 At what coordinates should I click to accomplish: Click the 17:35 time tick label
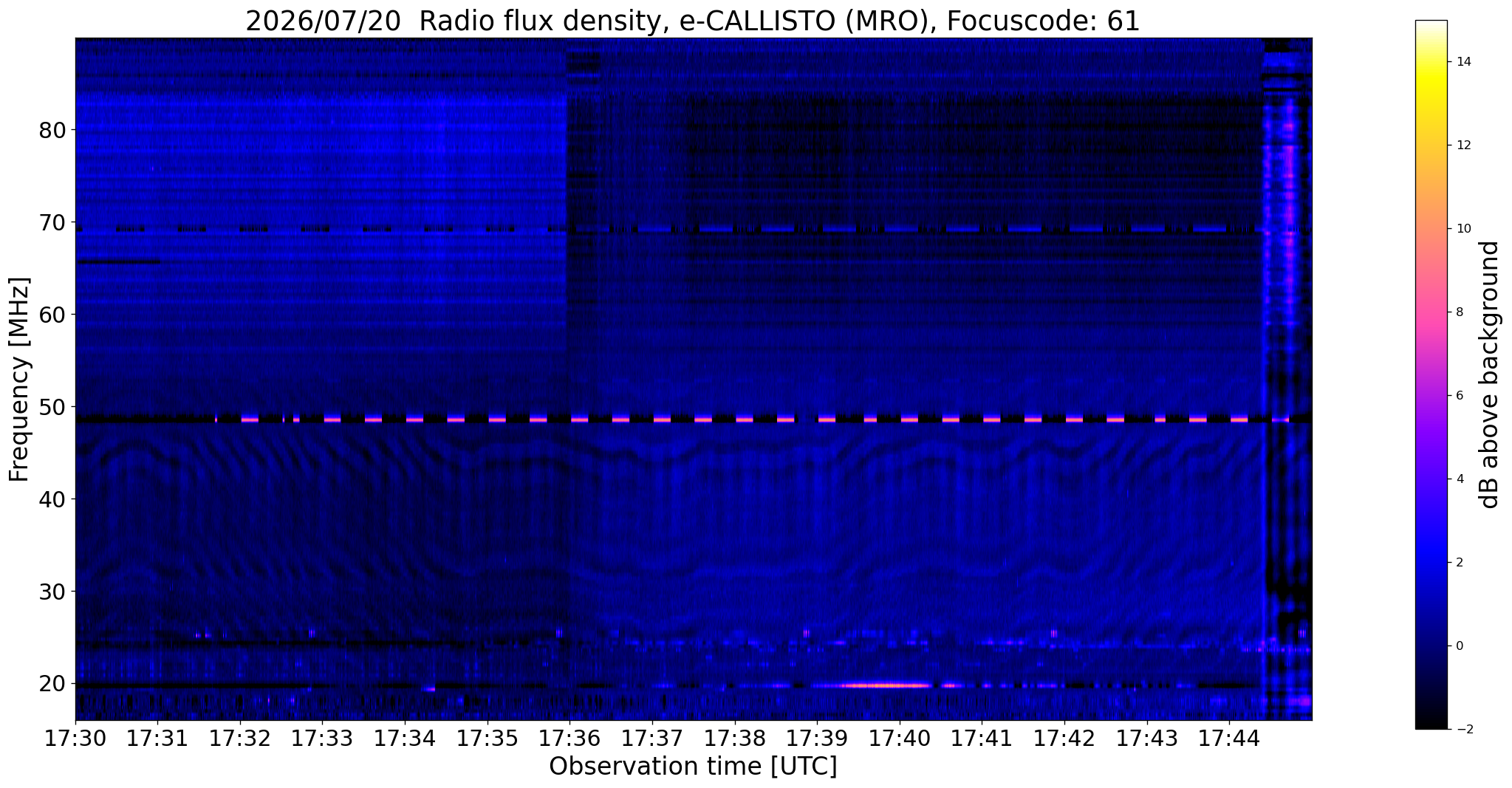tap(488, 739)
